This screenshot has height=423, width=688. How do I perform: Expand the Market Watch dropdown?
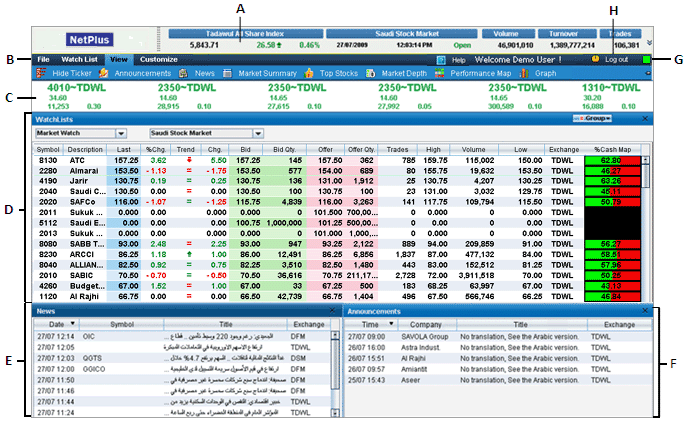[x=121, y=132]
